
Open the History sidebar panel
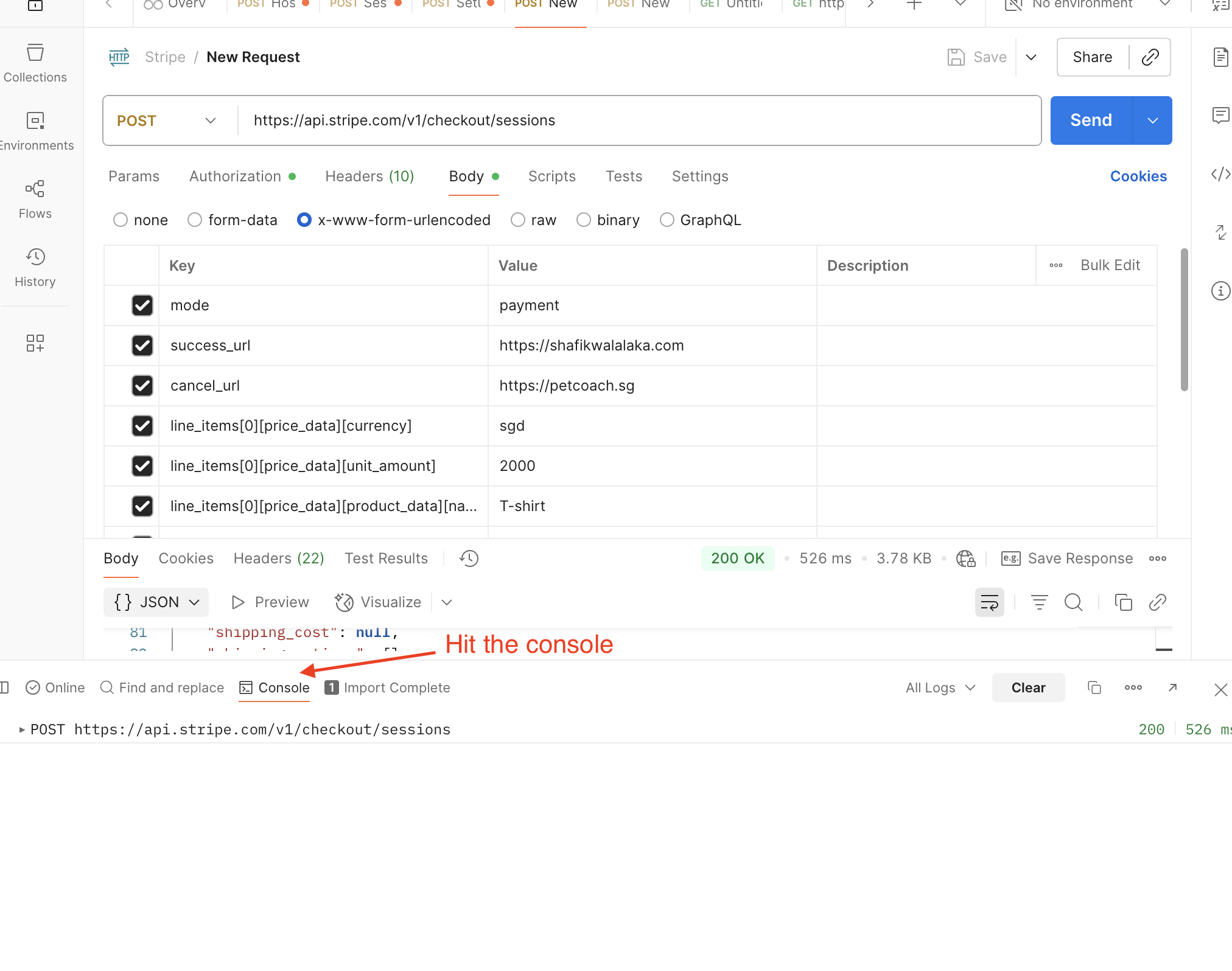(x=35, y=268)
